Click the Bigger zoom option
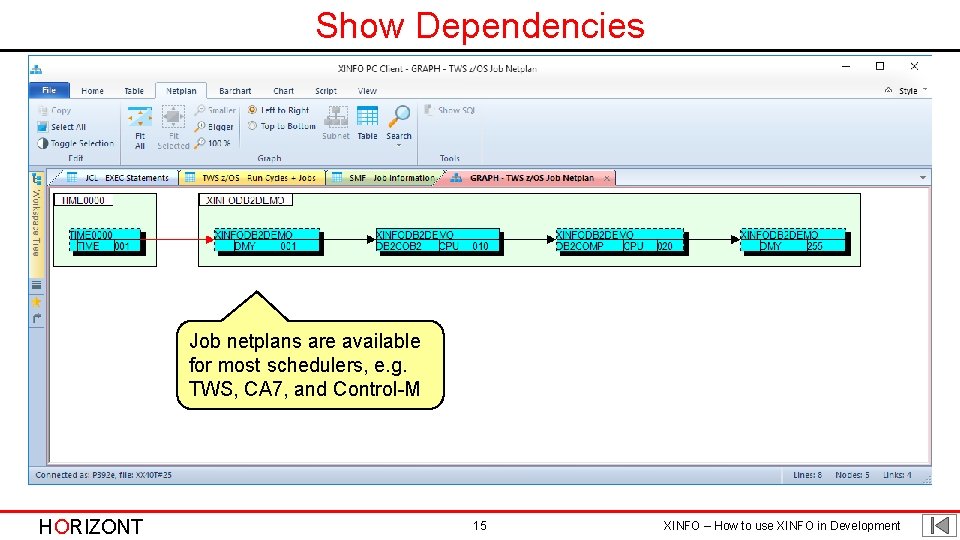 pyautogui.click(x=214, y=127)
